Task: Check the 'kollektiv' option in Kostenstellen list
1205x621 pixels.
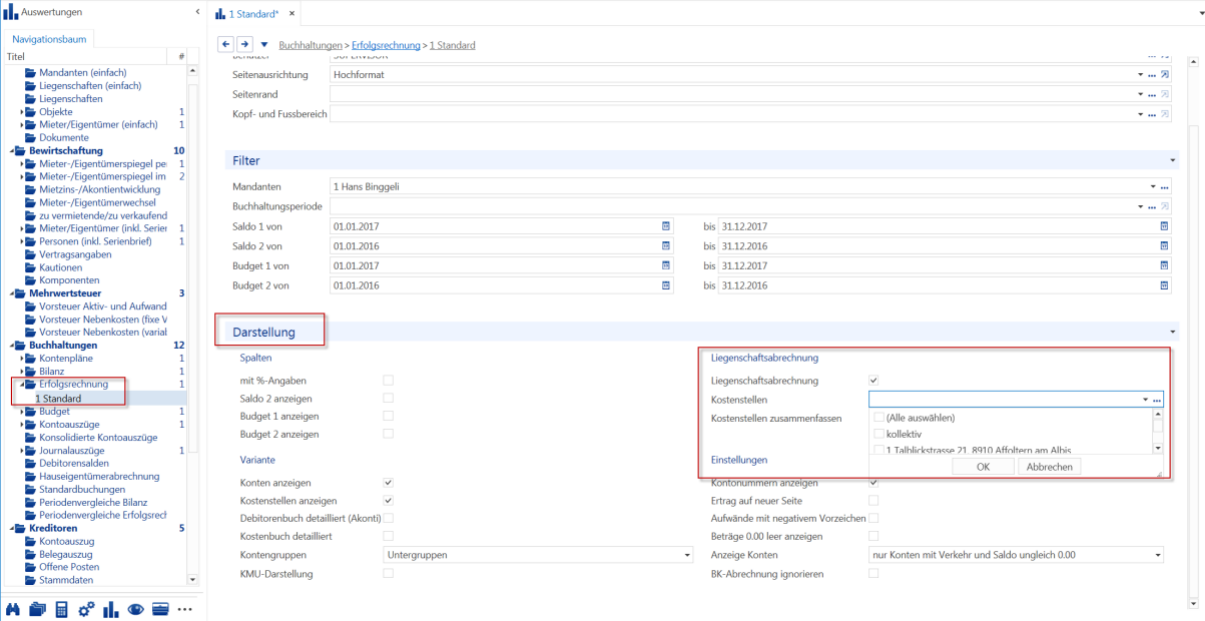Action: click(879, 434)
